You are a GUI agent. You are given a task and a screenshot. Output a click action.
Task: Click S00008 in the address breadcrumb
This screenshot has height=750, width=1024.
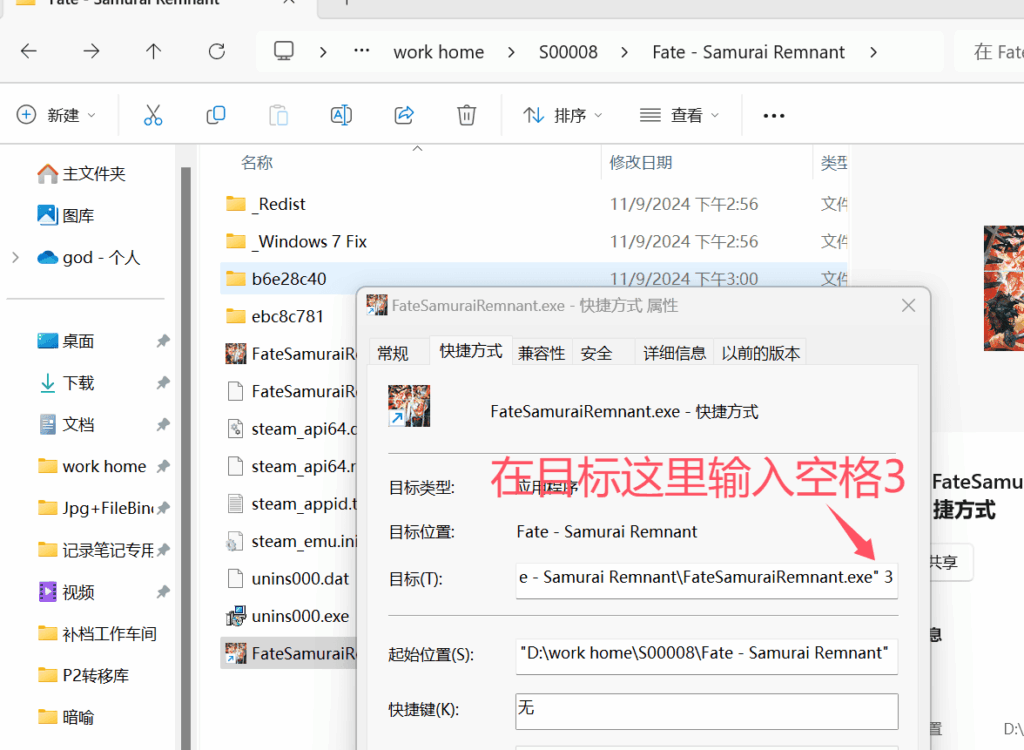pos(568,52)
